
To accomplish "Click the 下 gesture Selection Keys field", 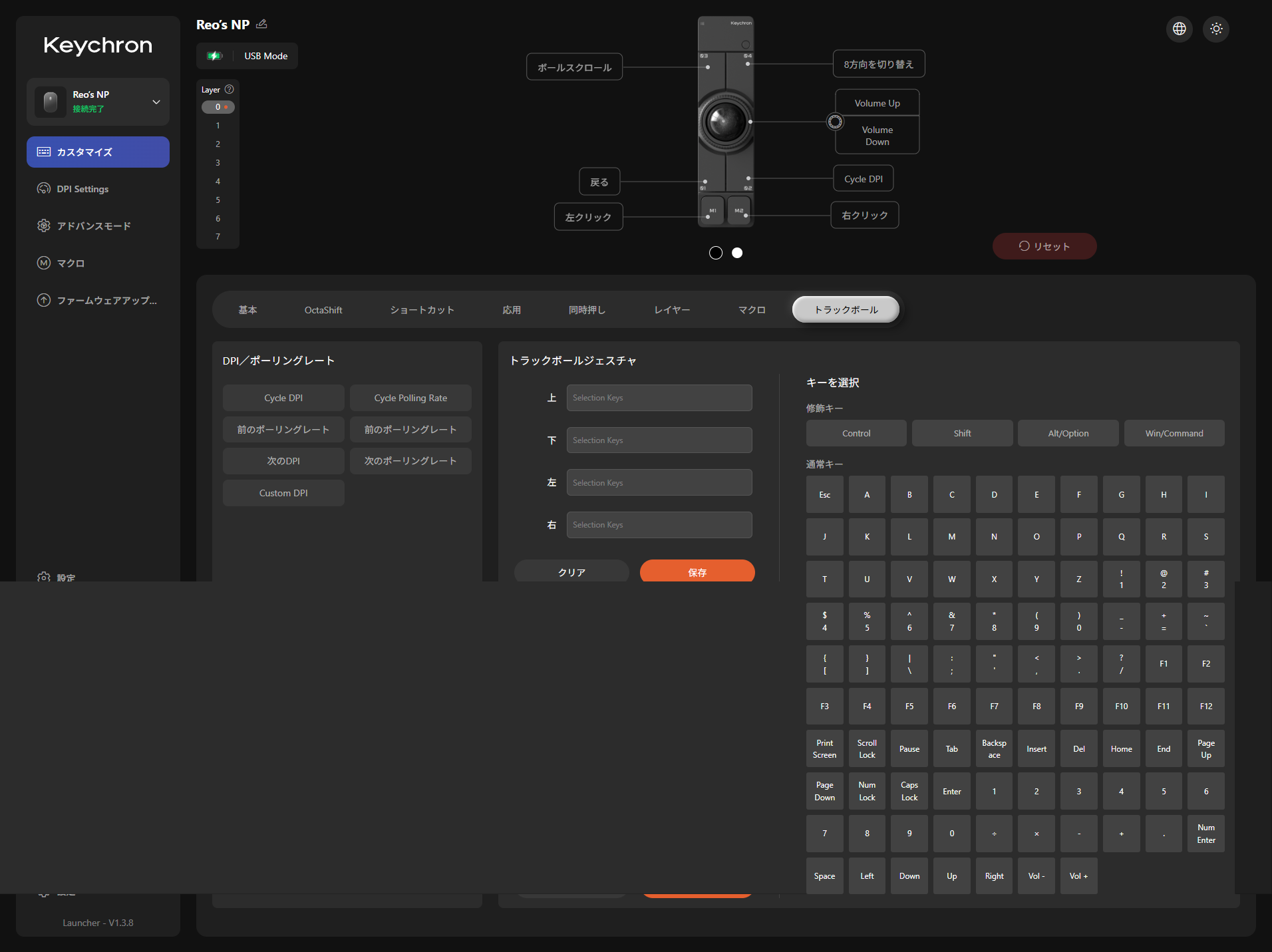I will [659, 440].
